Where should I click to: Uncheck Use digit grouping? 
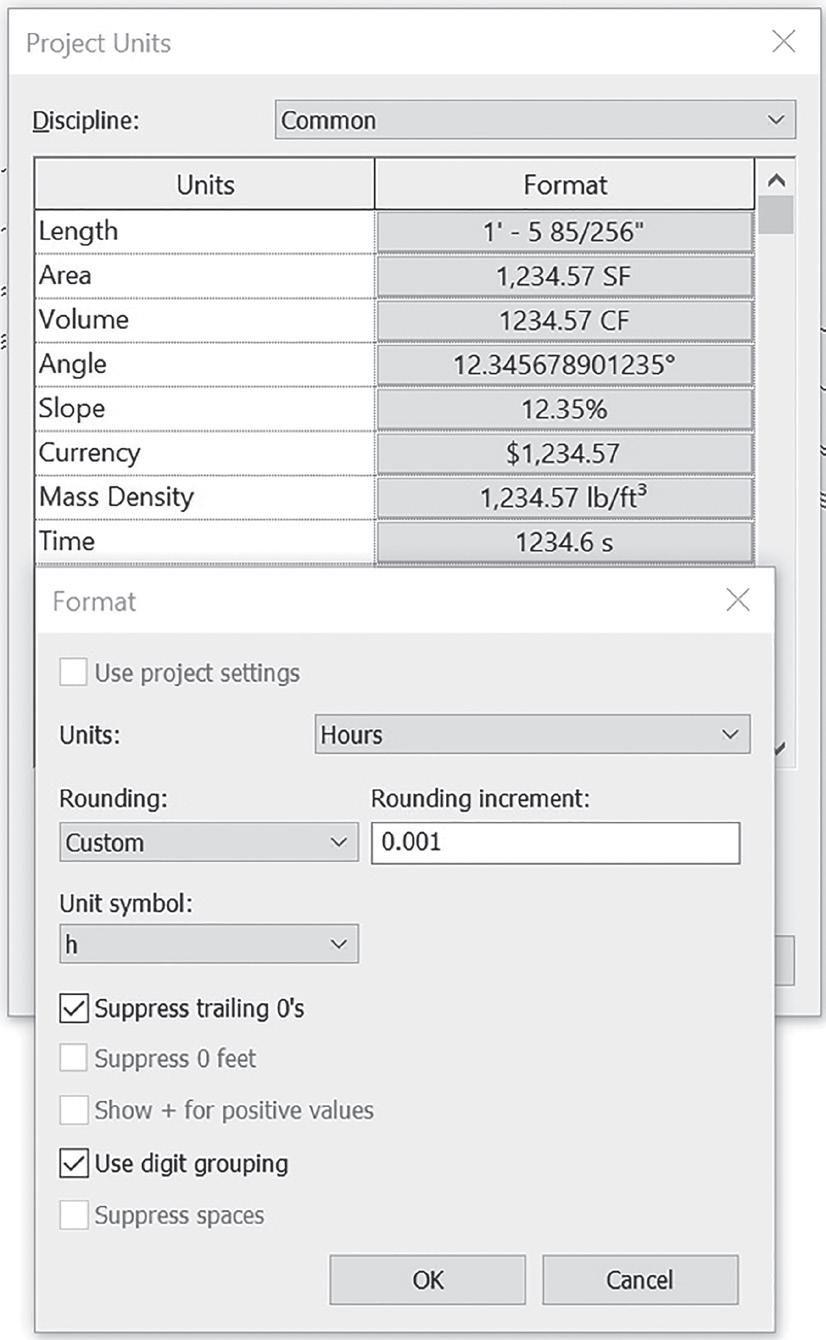[x=74, y=1163]
